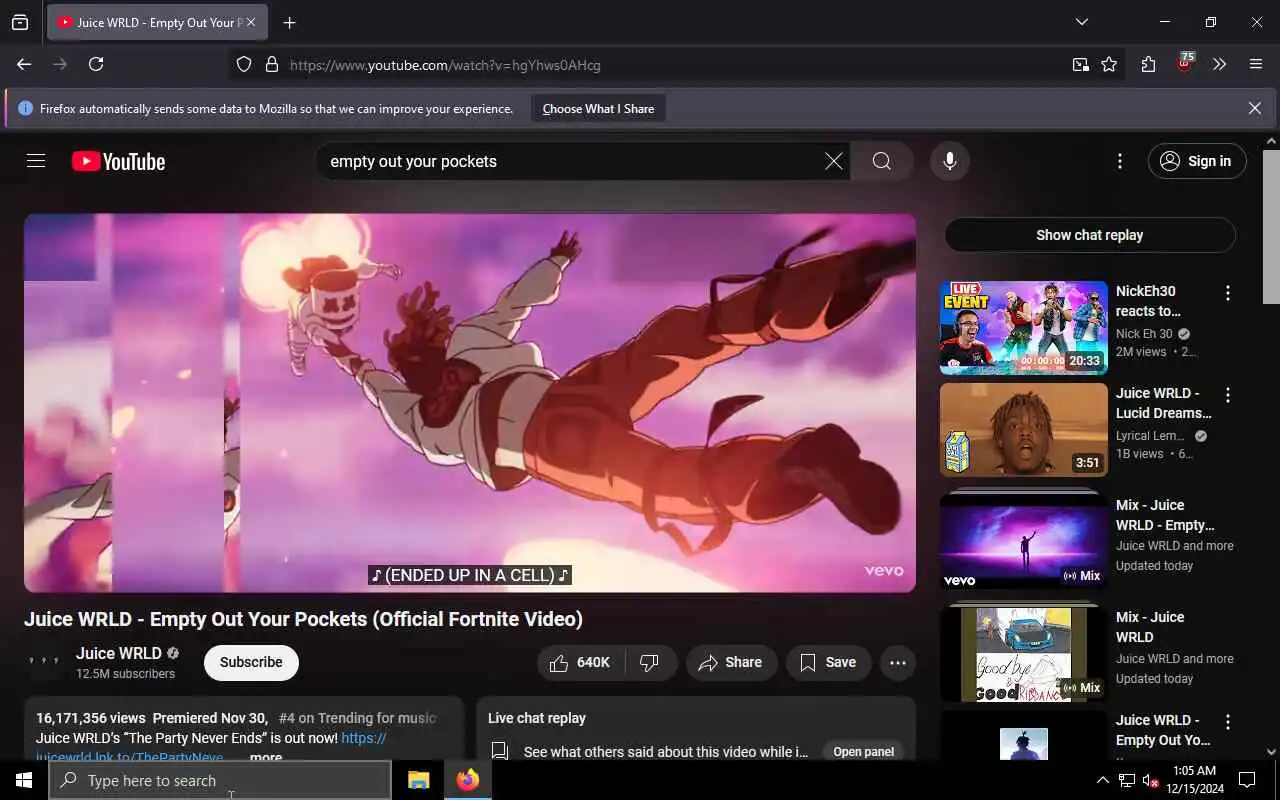This screenshot has width=1280, height=800.
Task: Start voice search with microphone icon
Action: pos(949,161)
